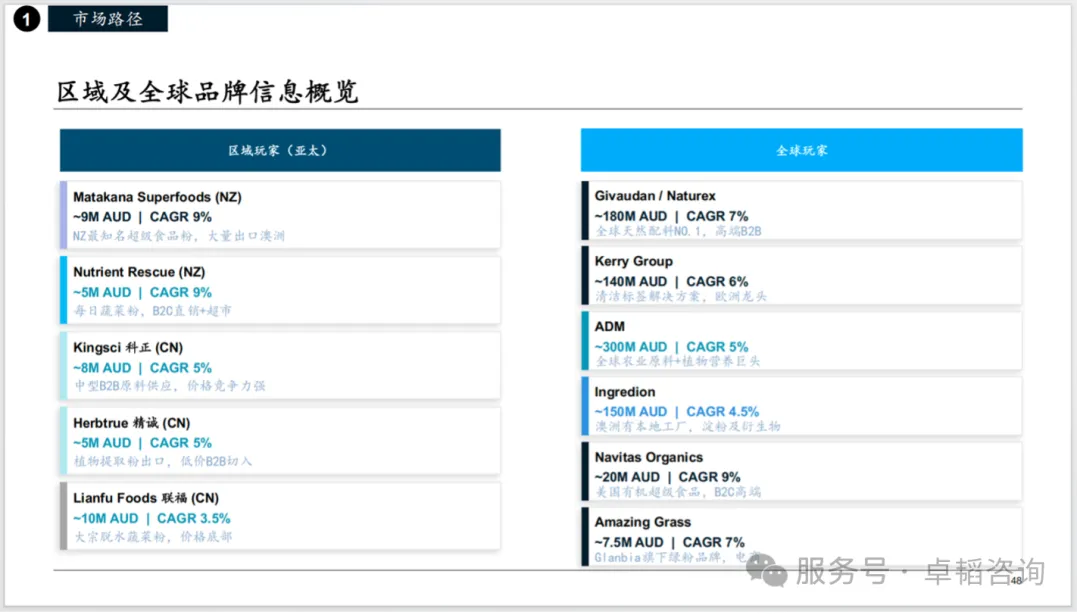Image resolution: width=1080 pixels, height=615 pixels.
Task: Select the slide title 区域及全球品牌信息概览
Action: click(207, 92)
